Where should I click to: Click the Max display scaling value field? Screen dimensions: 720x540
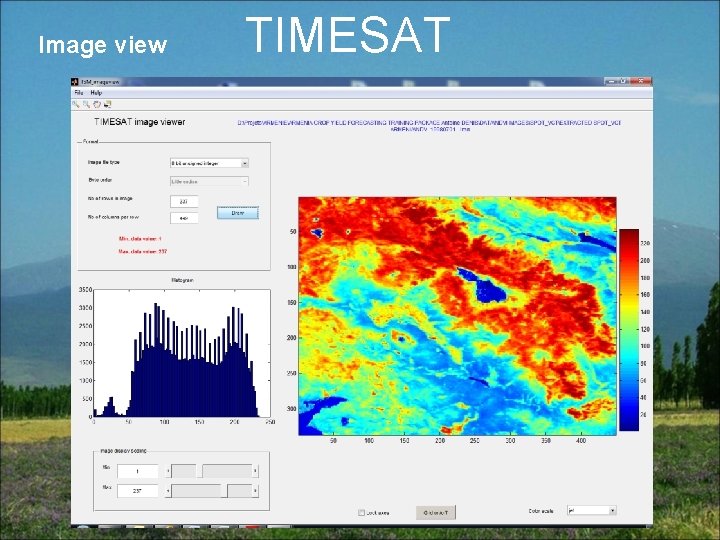pos(138,491)
